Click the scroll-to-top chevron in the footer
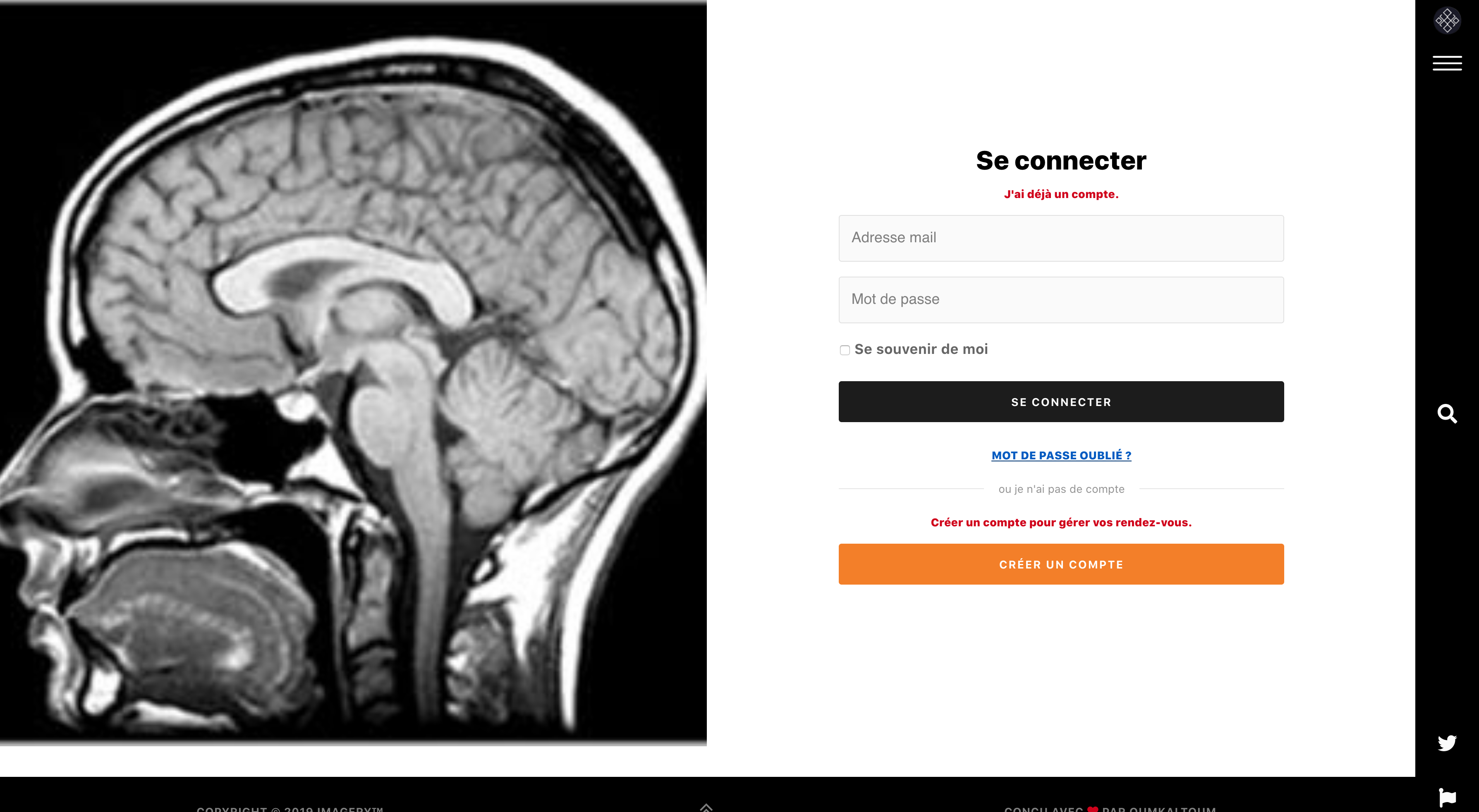The image size is (1479, 812). click(x=706, y=807)
